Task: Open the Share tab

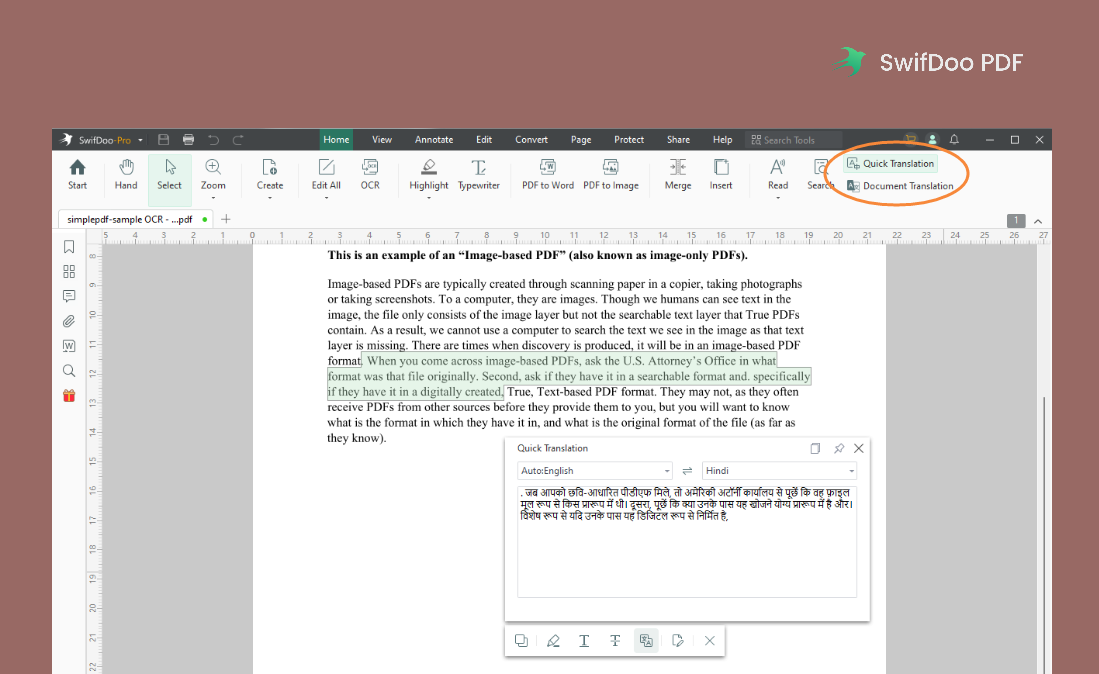Action: pyautogui.click(x=678, y=139)
